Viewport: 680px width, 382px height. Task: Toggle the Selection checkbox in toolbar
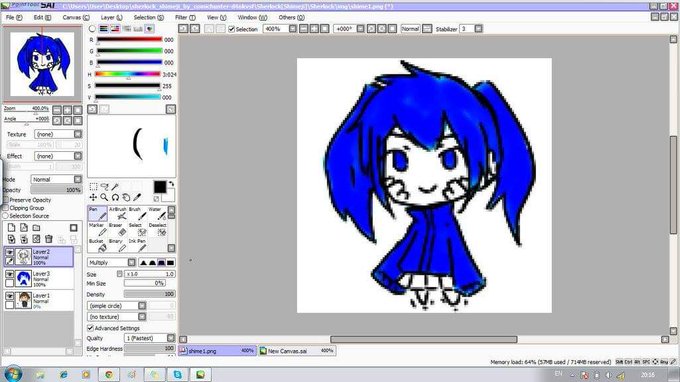[x=232, y=29]
